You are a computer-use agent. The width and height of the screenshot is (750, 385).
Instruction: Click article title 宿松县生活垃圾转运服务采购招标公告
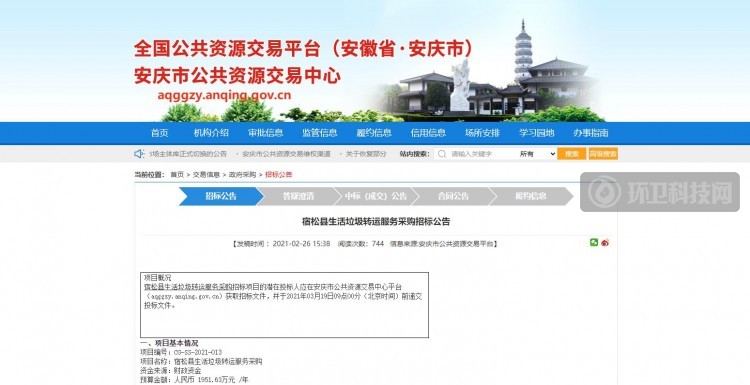click(375, 222)
